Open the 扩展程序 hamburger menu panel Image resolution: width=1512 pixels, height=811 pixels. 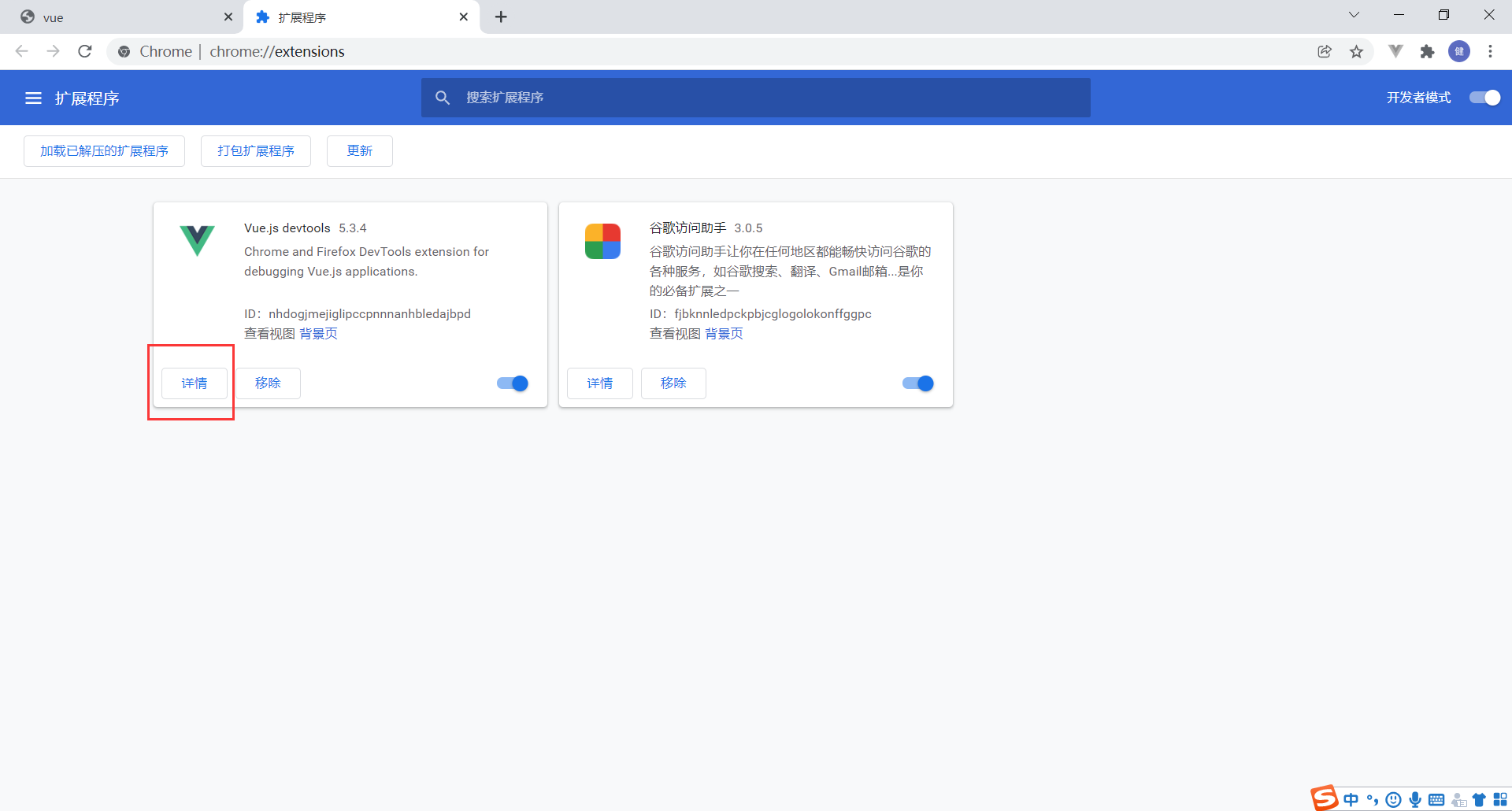pyautogui.click(x=33, y=98)
